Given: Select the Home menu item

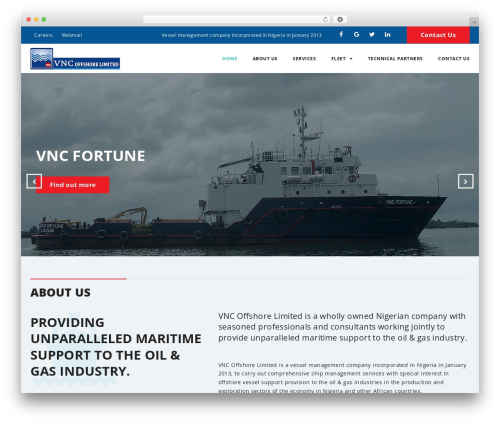Looking at the screenshot, I should coord(229,59).
